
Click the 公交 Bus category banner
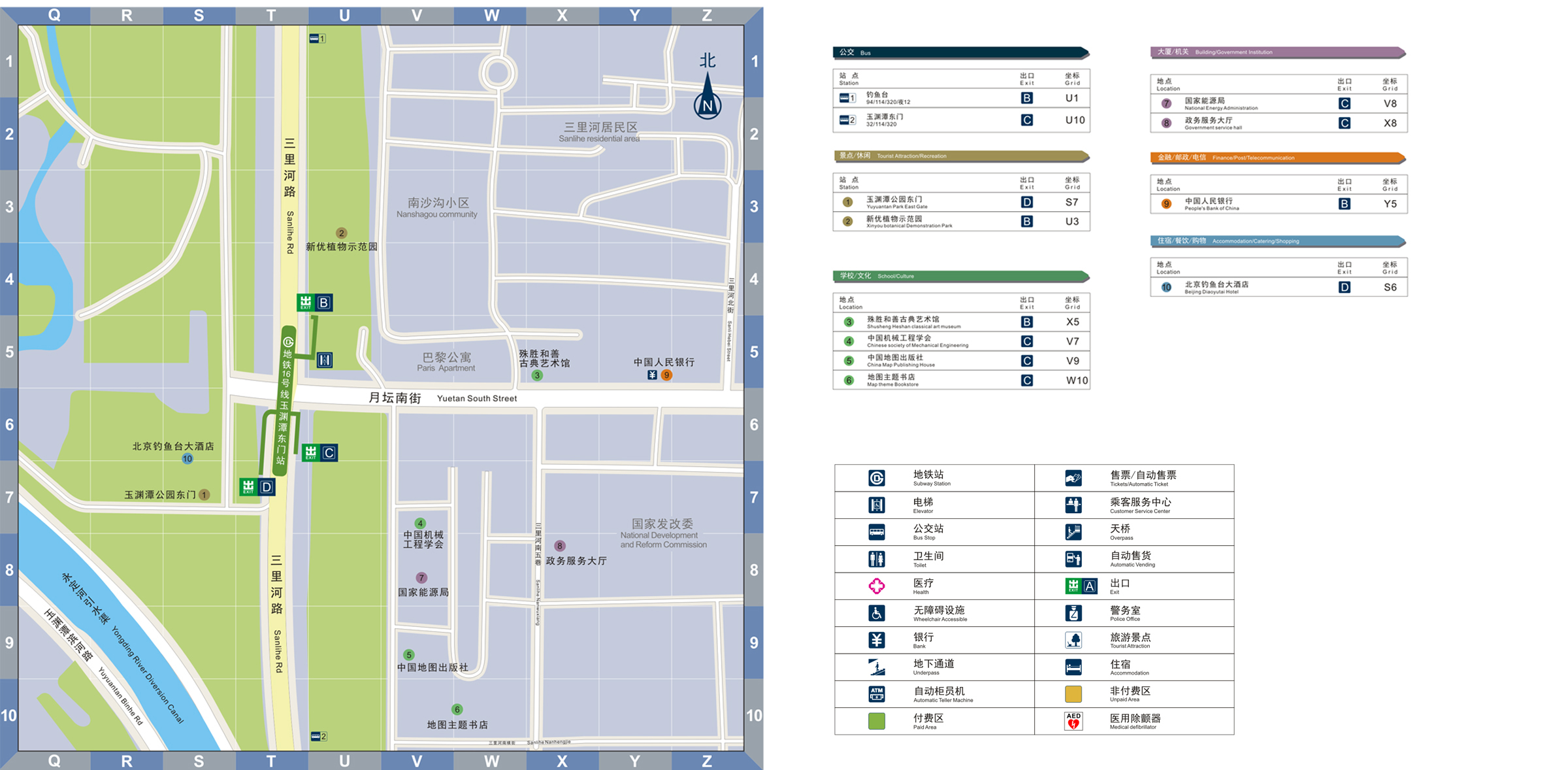pos(961,52)
